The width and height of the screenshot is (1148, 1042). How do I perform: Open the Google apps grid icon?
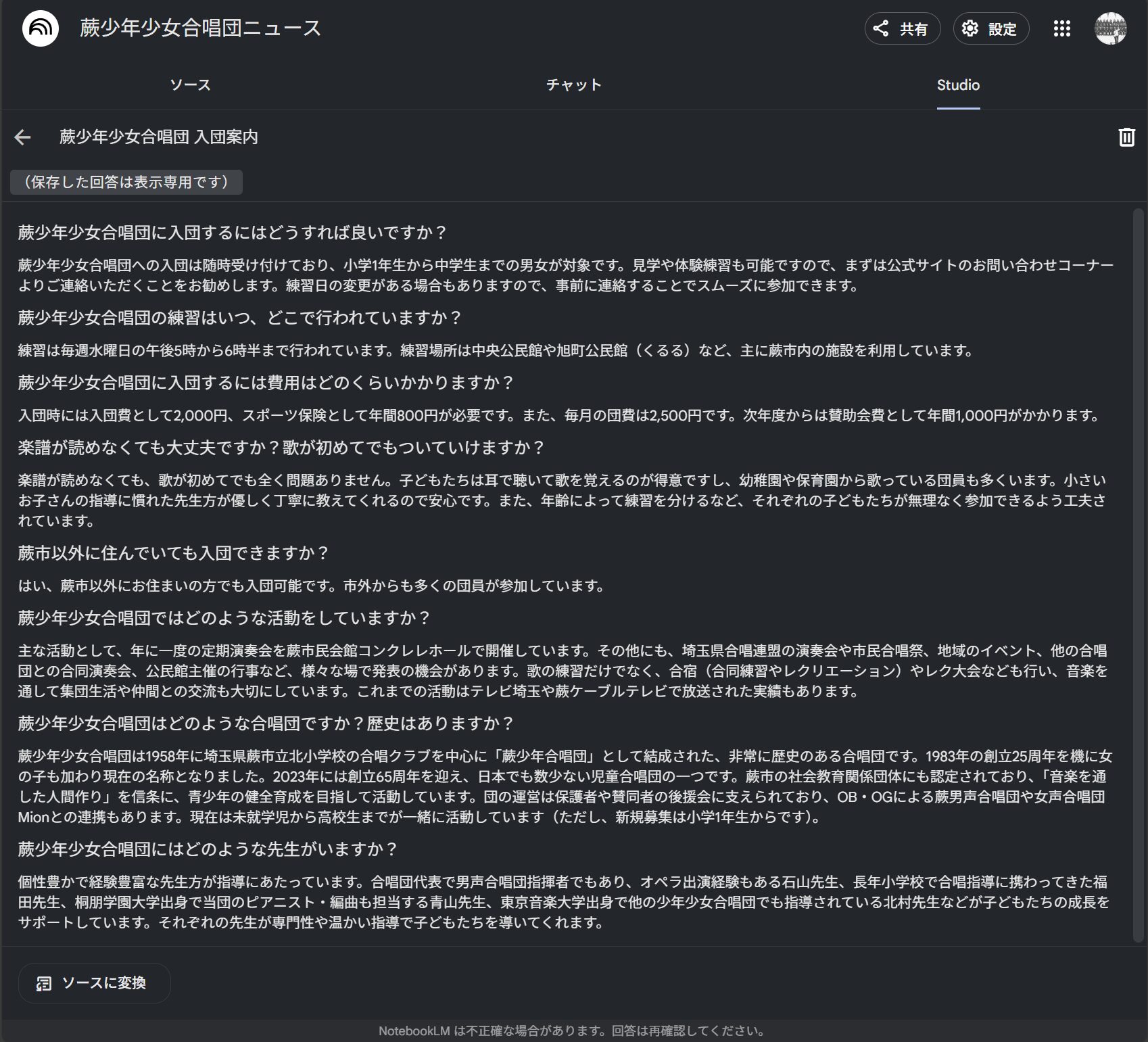click(x=1061, y=28)
